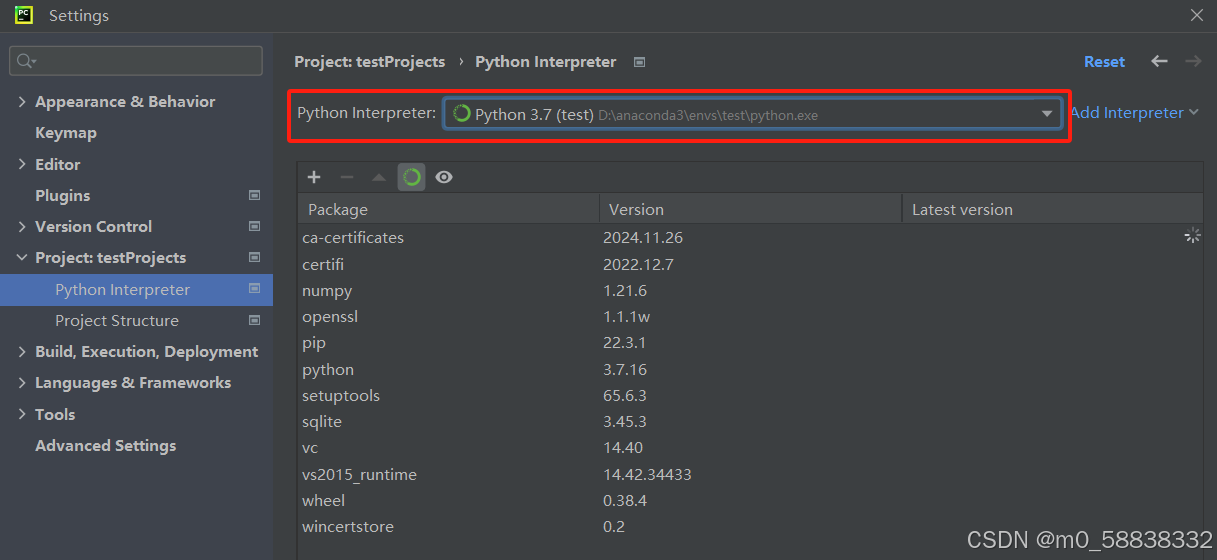This screenshot has height=560, width=1217.
Task: Go forward with the right arrow icon
Action: [1193, 61]
